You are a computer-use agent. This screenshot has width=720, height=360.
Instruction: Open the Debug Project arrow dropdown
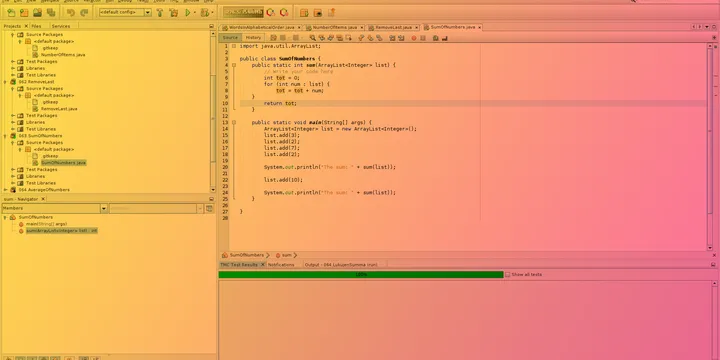pyautogui.click(x=212, y=12)
